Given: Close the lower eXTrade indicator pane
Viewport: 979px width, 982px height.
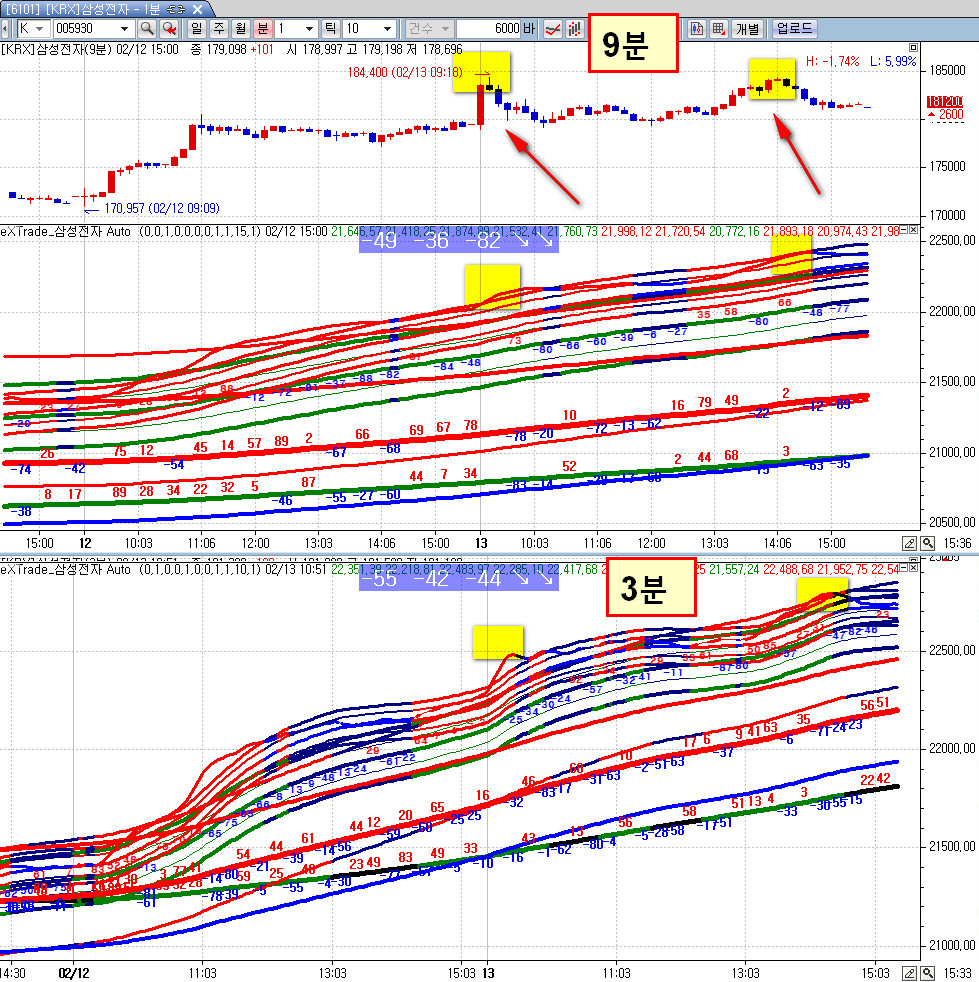Looking at the screenshot, I should [x=914, y=567].
